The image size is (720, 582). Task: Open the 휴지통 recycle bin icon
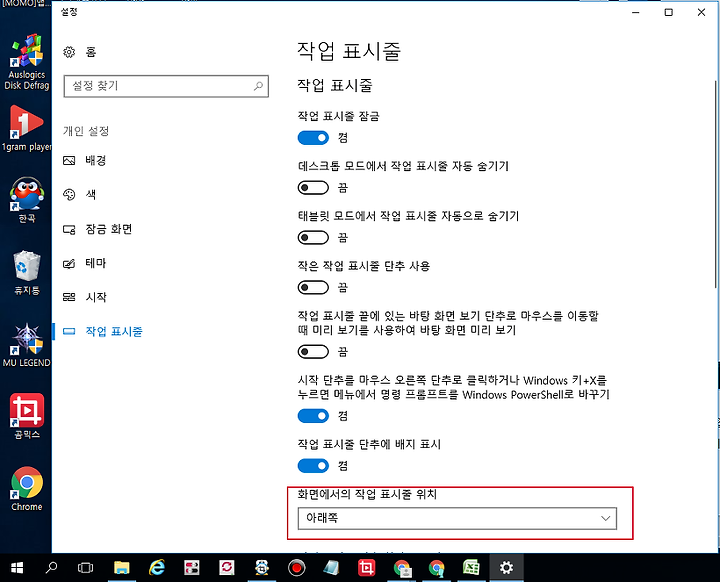point(27,272)
